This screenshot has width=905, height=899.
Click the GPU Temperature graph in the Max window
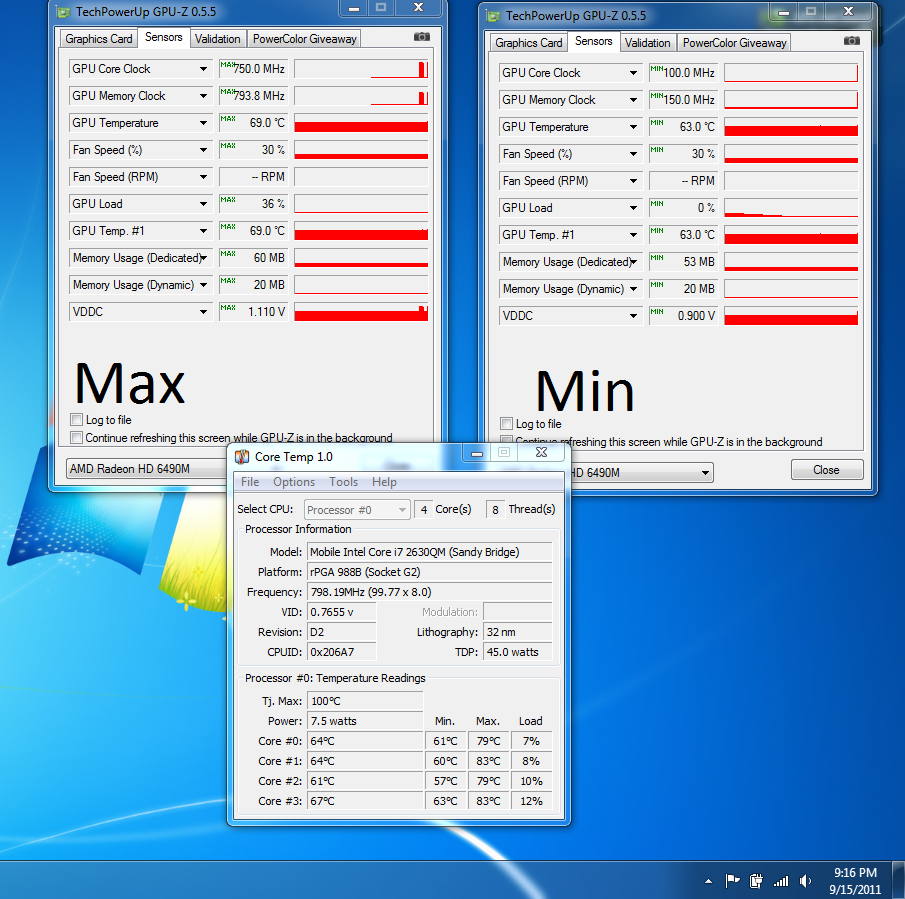[x=361, y=123]
